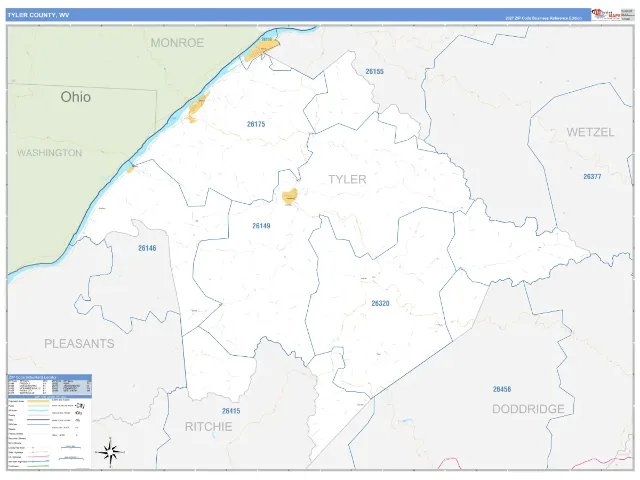Screen dimensions: 640x480
Task: Click the RITCHIE county label
Action: pos(209,427)
